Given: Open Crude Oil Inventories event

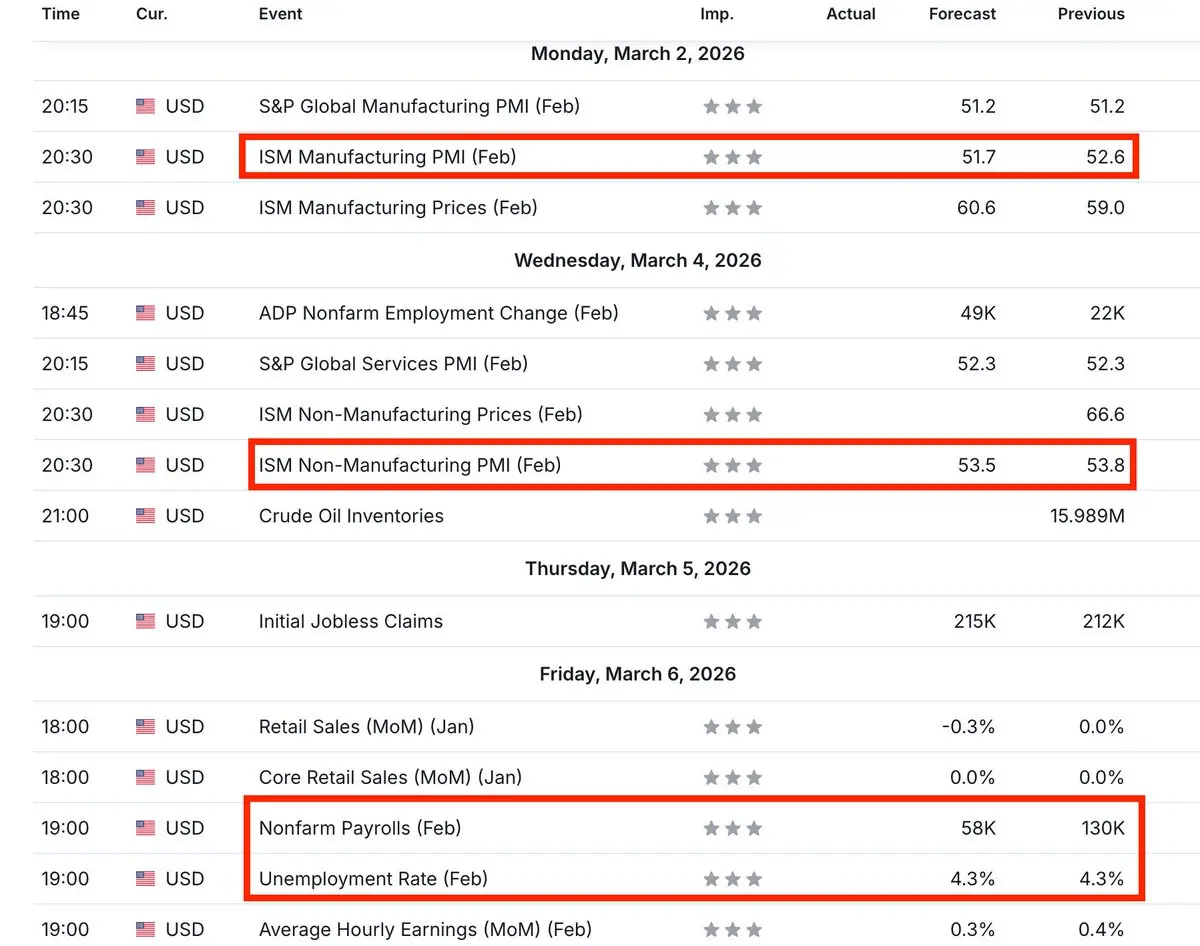Looking at the screenshot, I should coord(351,516).
